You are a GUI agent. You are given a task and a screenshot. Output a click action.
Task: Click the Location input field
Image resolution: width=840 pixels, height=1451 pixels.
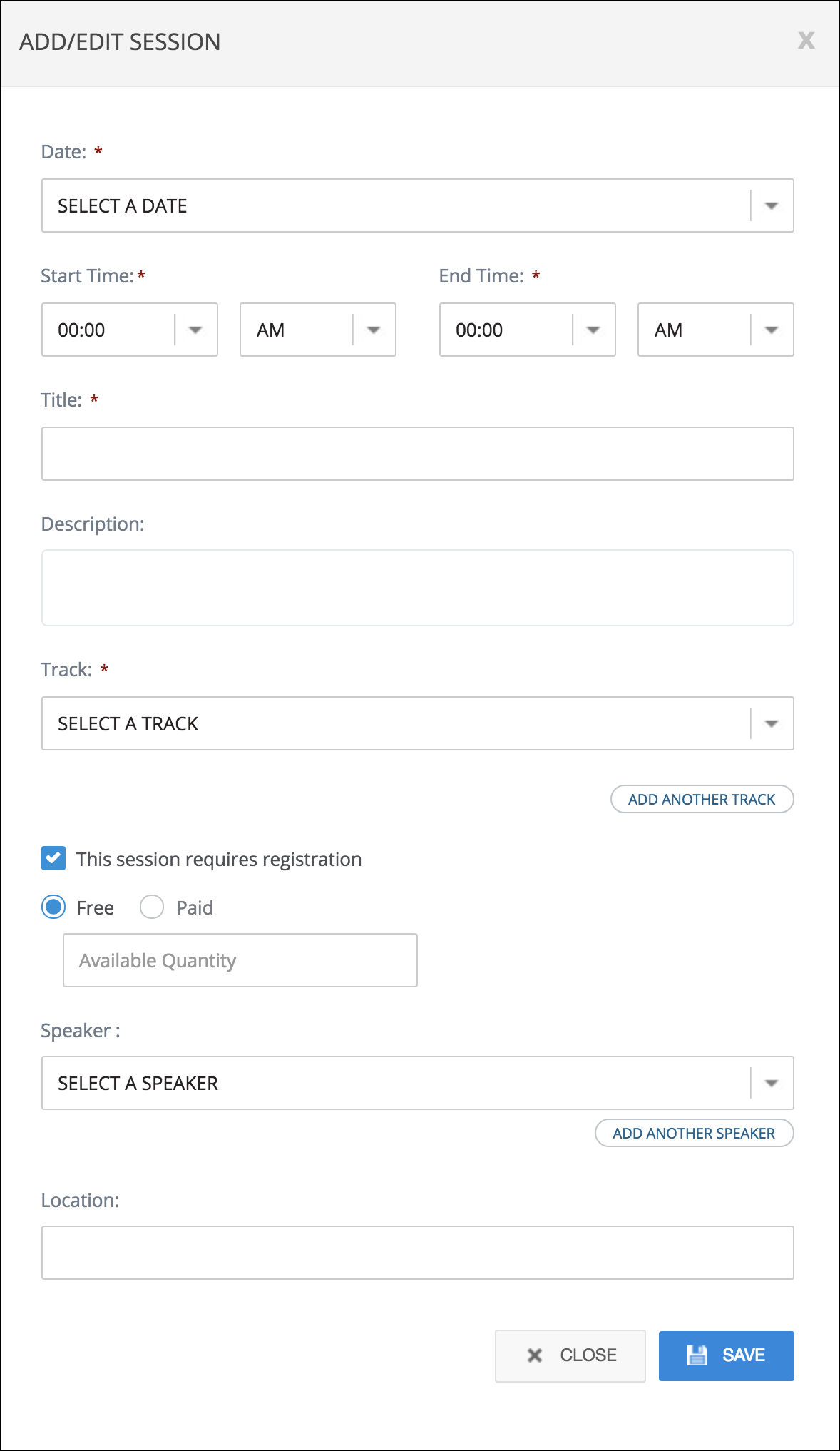[417, 1253]
